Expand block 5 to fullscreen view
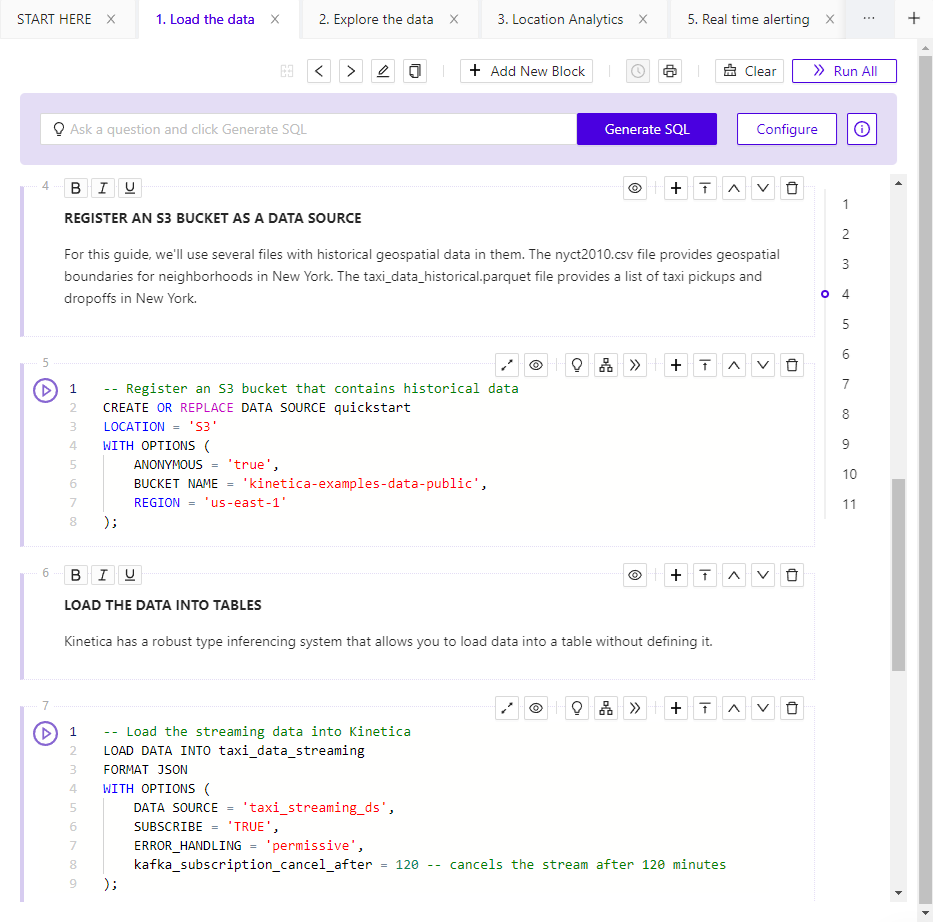 [506, 364]
